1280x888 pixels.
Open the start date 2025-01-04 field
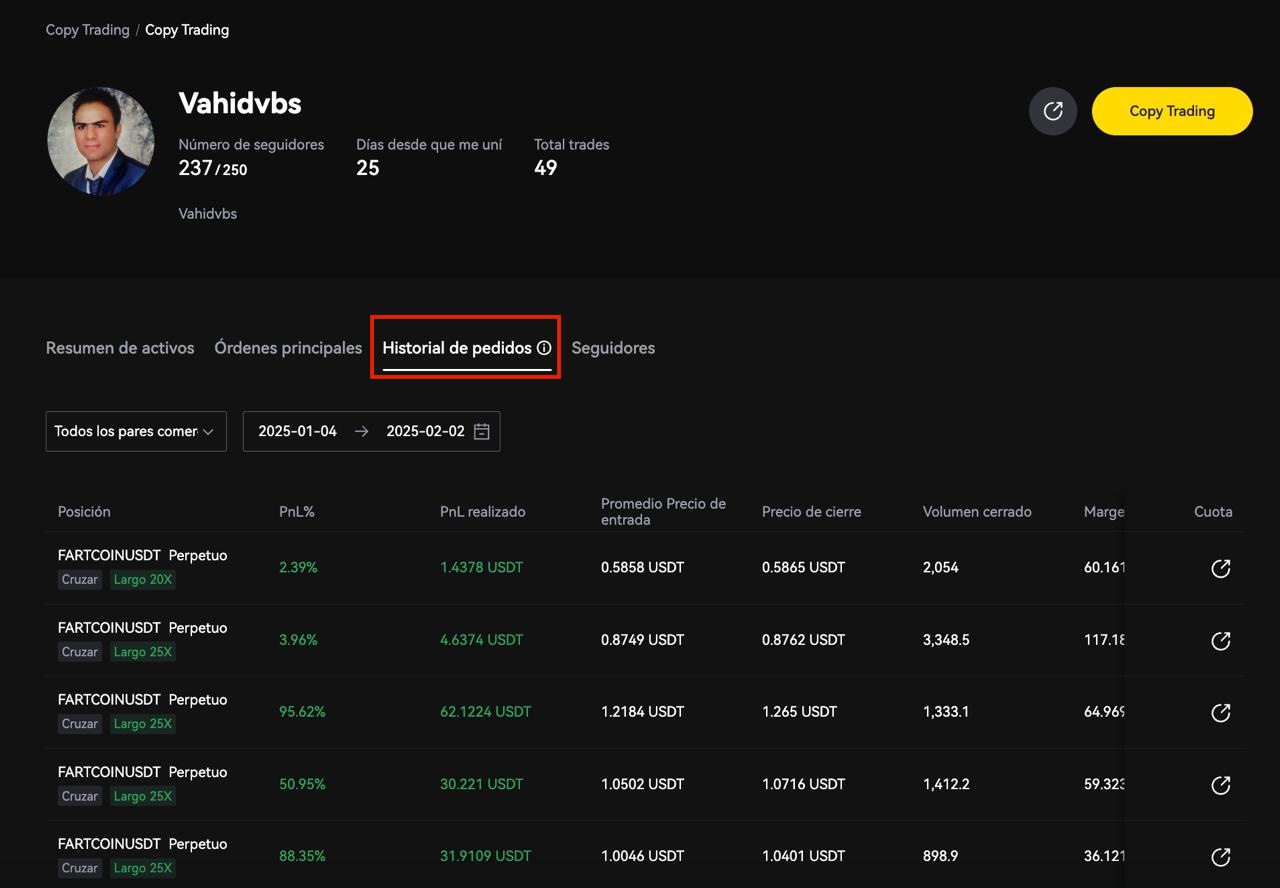click(x=298, y=432)
